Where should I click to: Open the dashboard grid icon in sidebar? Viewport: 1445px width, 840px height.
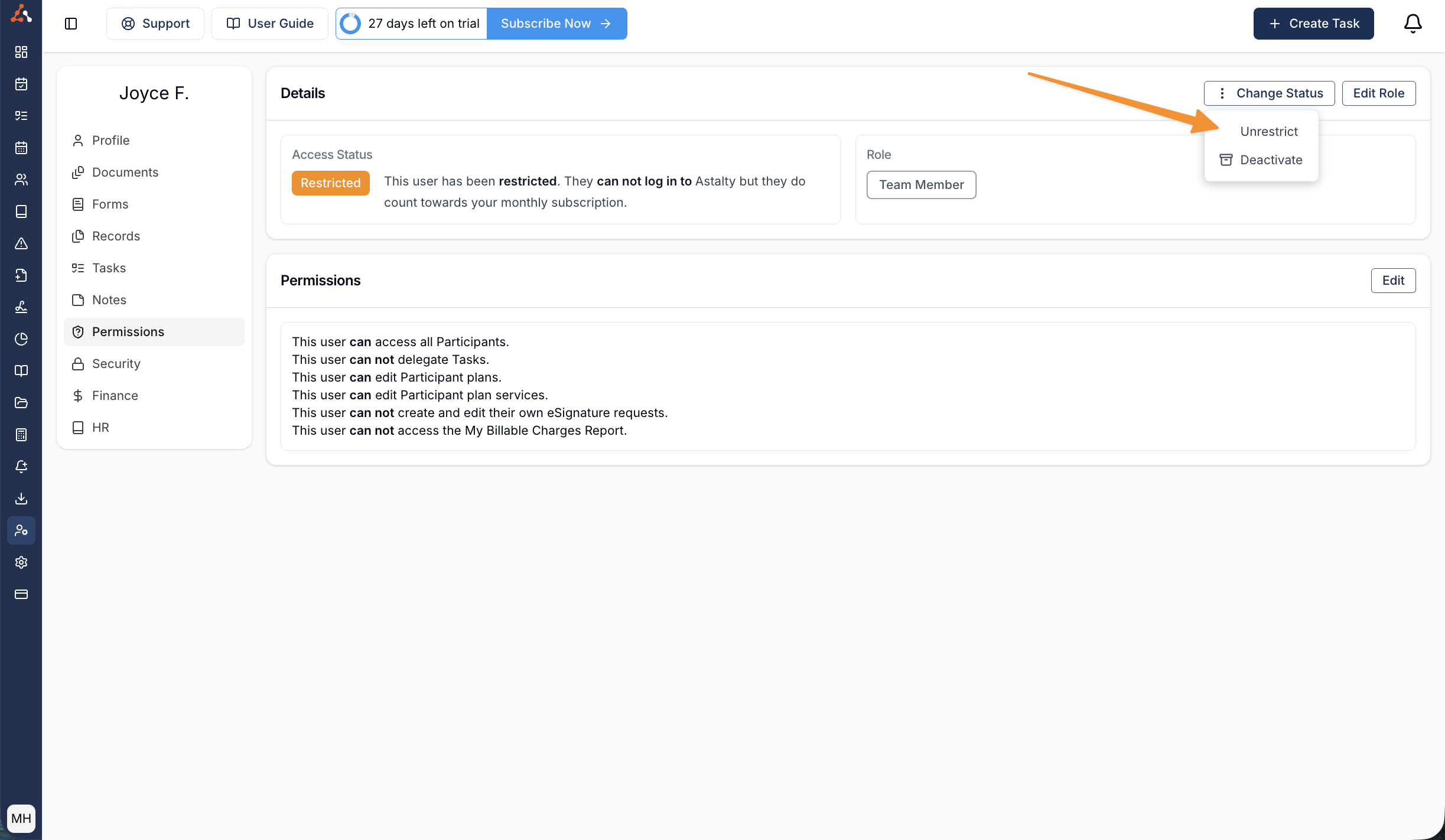(x=21, y=52)
